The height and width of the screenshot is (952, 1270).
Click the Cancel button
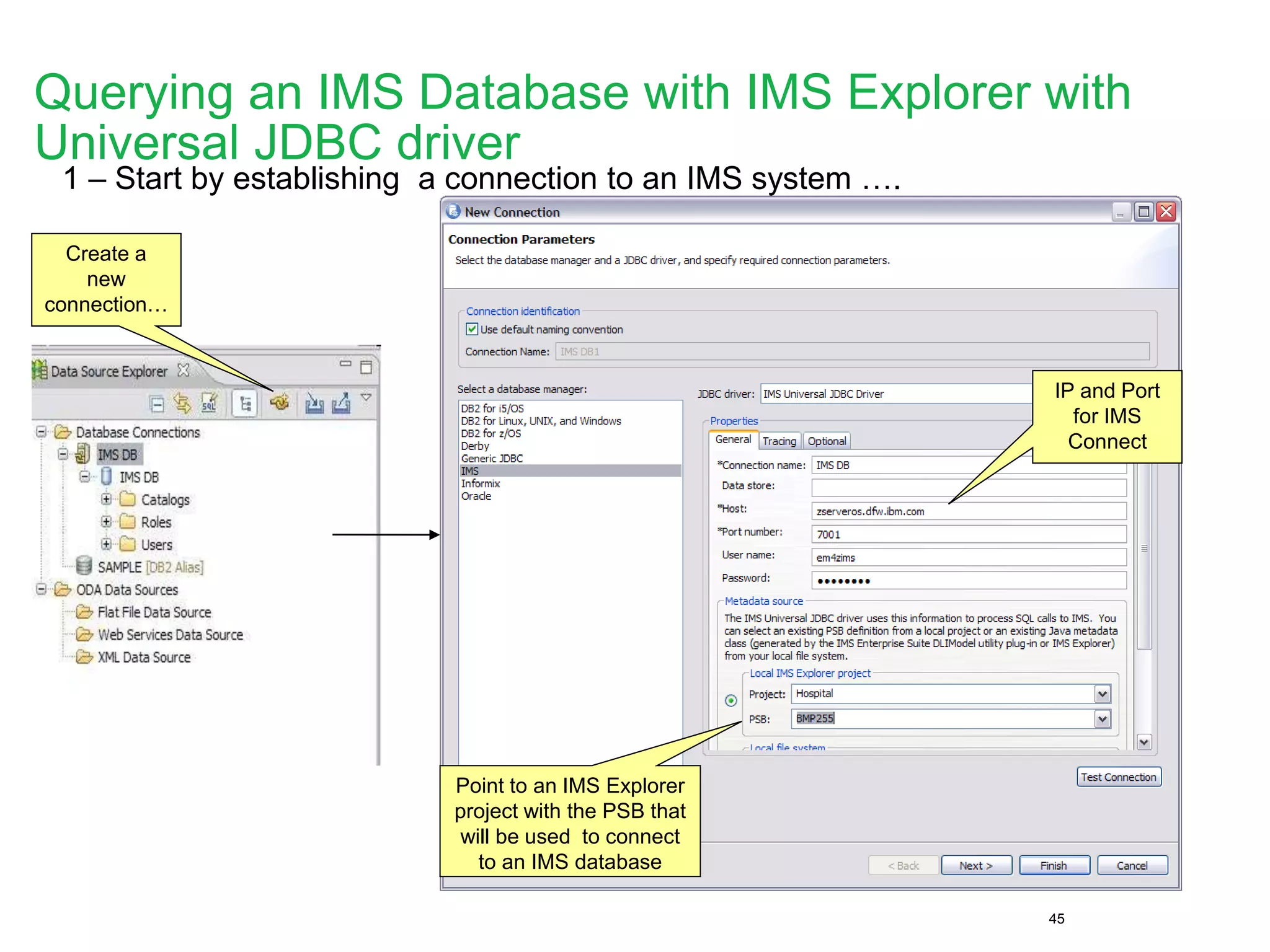(1132, 865)
